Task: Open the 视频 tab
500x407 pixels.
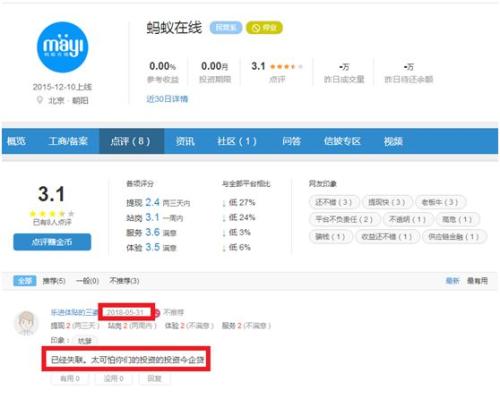Action: (393, 141)
